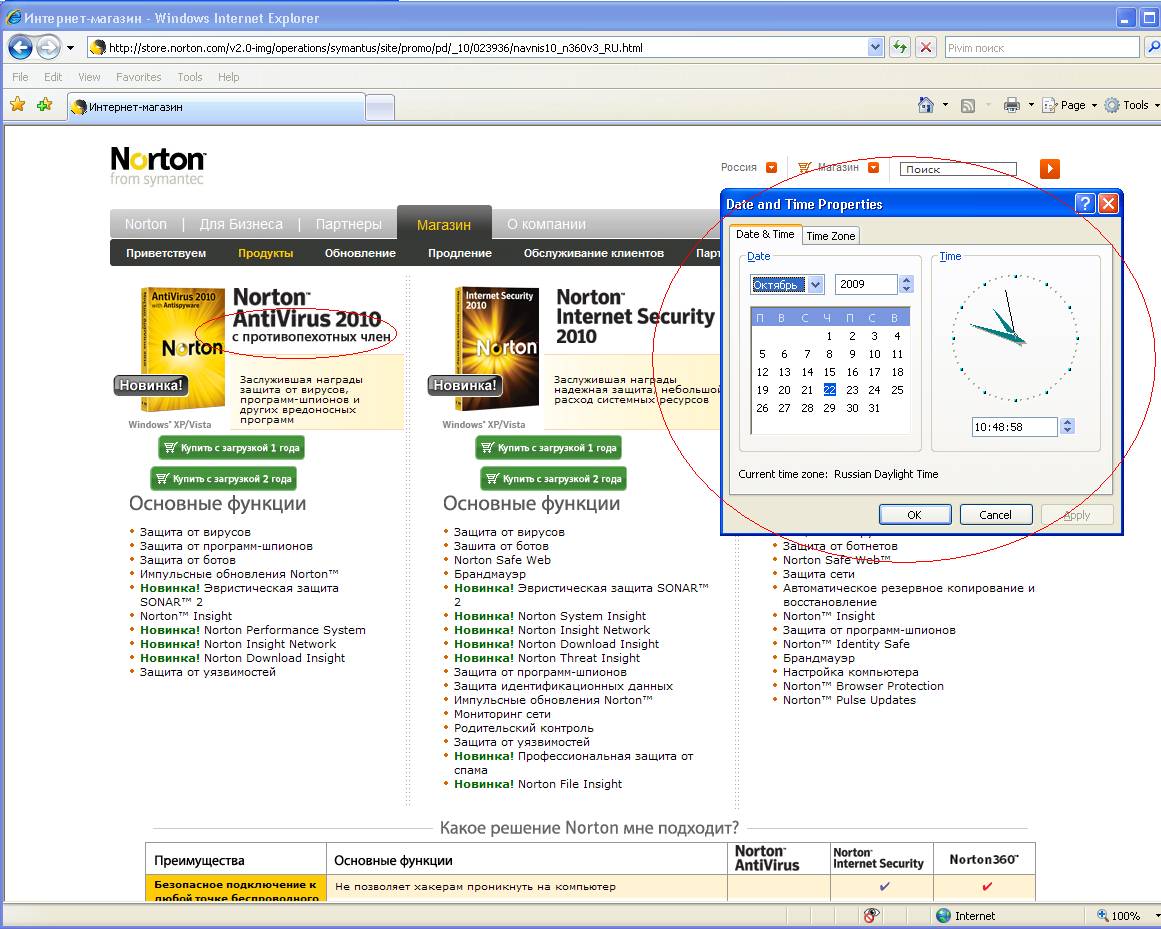Viewport: 1161px width, 929px height.
Task: Click the Print icon
Action: [x=1011, y=105]
